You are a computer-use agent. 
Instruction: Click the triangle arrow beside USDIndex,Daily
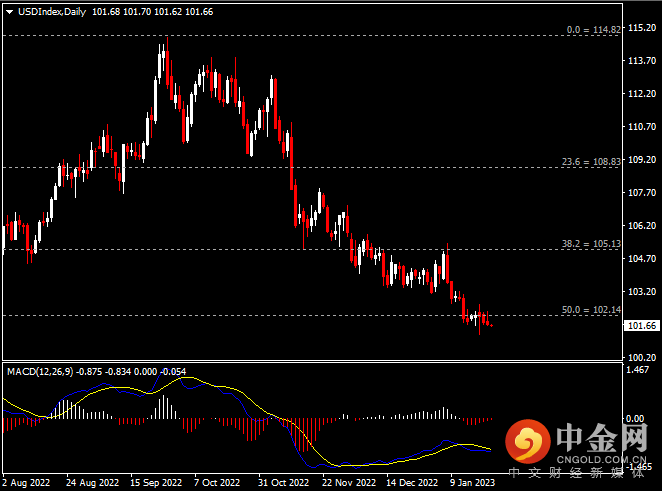pyautogui.click(x=9, y=12)
